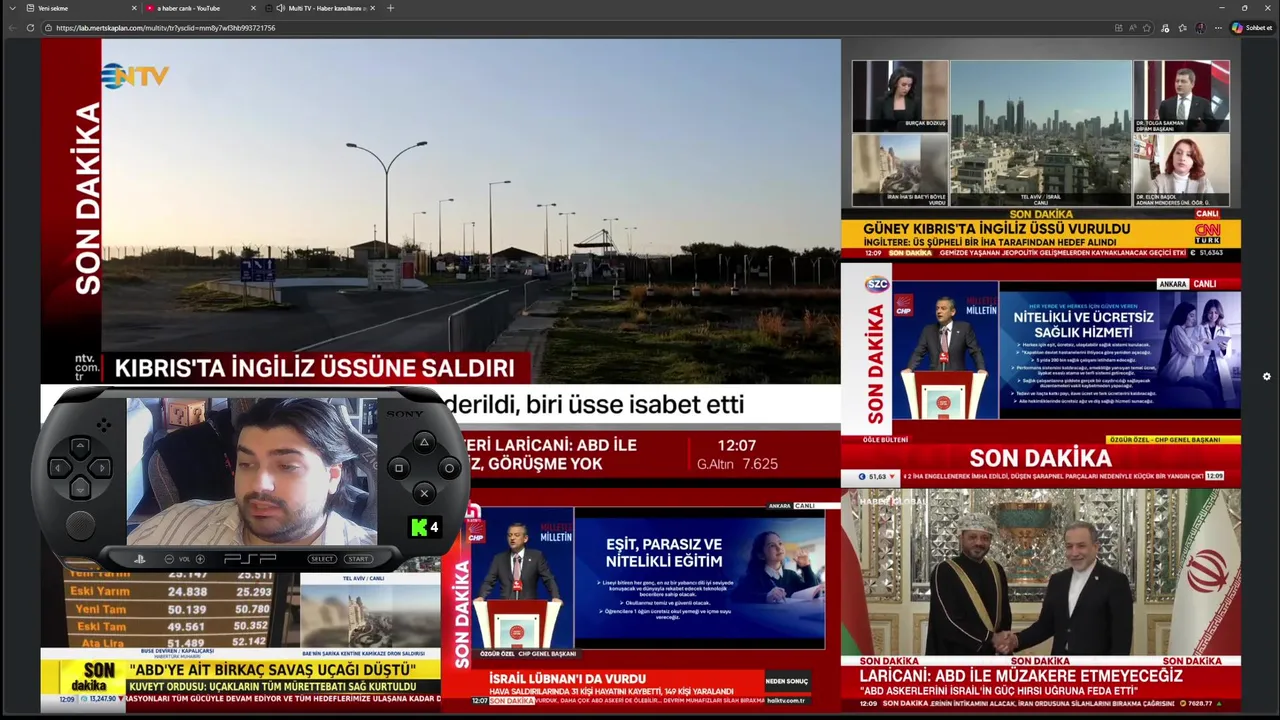Open a new browser tab with plus button

390,8
